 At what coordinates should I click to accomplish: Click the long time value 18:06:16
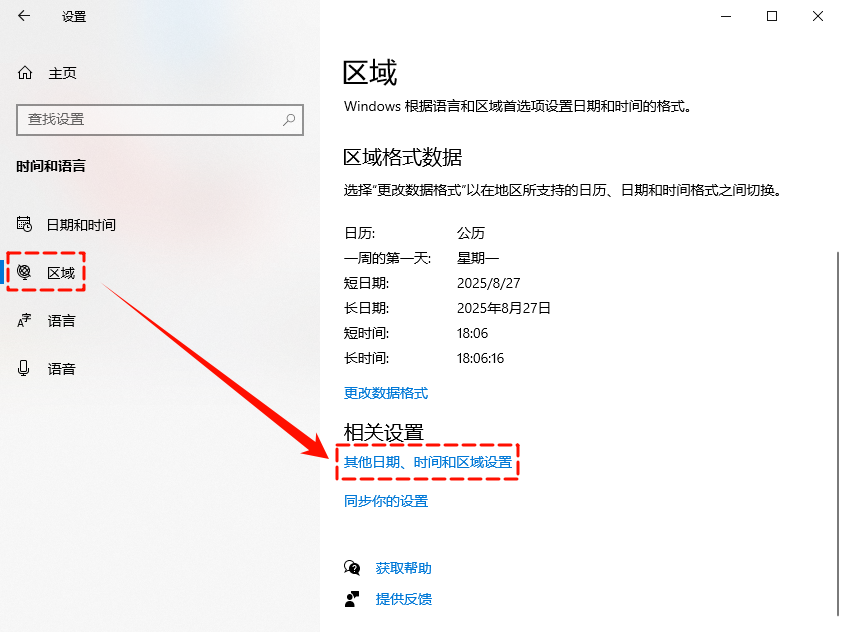[x=481, y=358]
